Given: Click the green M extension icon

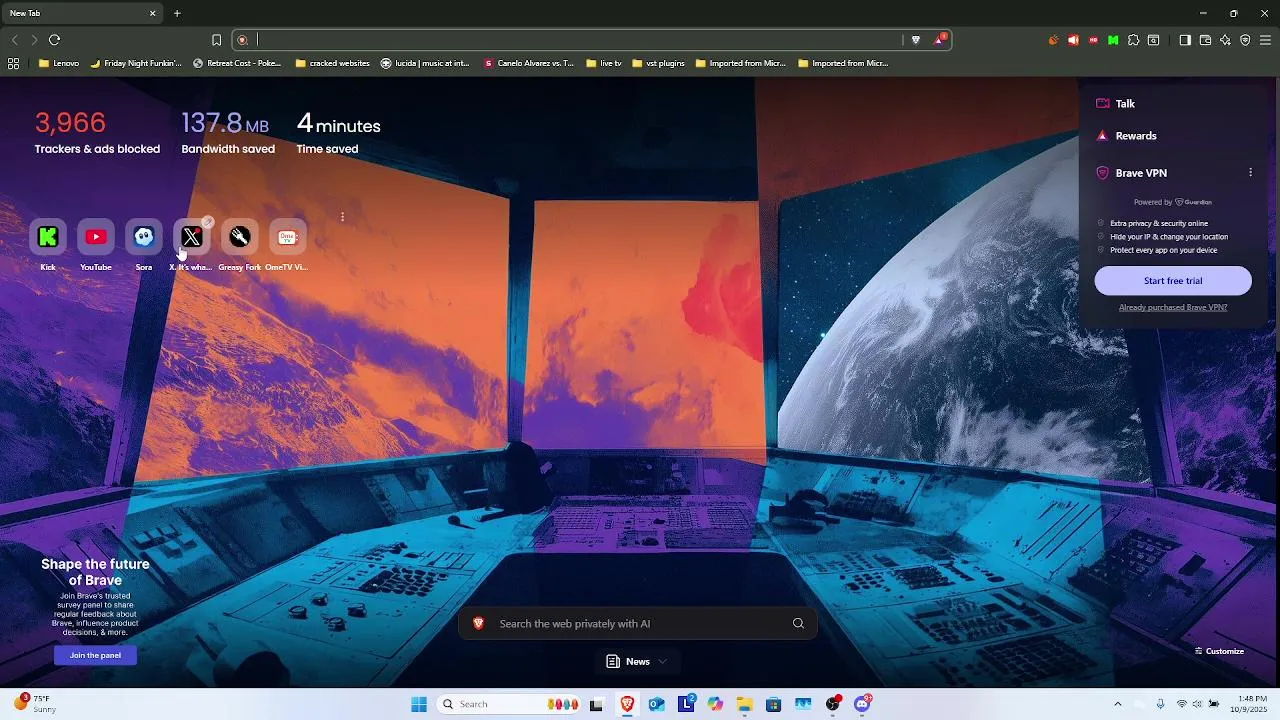Looking at the screenshot, I should click(1113, 40).
